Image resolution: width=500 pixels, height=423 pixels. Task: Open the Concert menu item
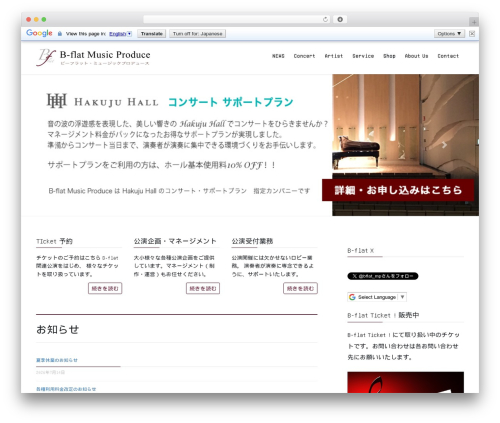pos(304,56)
